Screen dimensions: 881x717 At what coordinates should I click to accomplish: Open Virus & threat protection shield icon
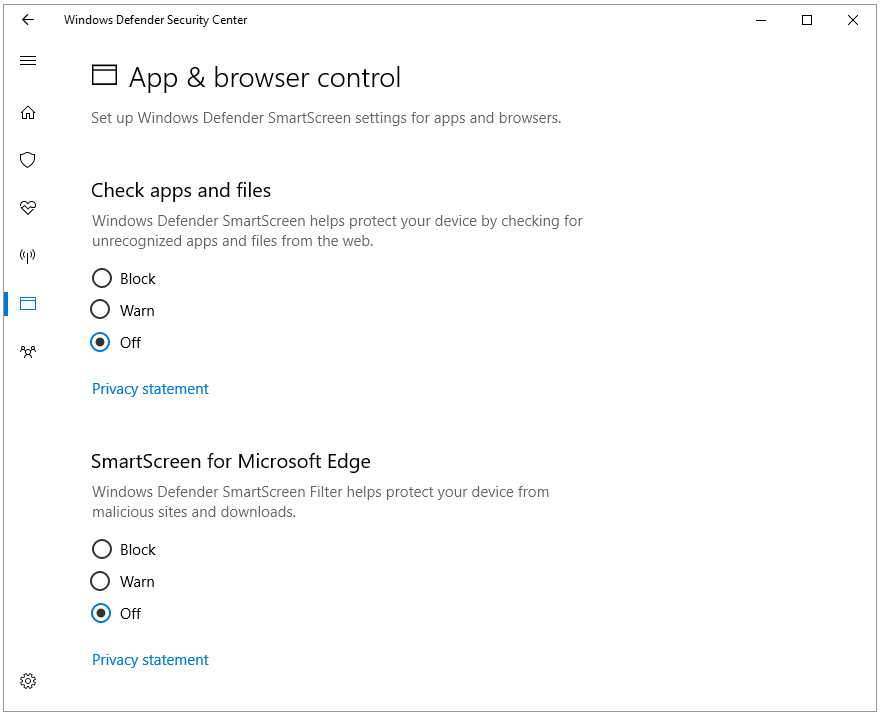(x=28, y=160)
